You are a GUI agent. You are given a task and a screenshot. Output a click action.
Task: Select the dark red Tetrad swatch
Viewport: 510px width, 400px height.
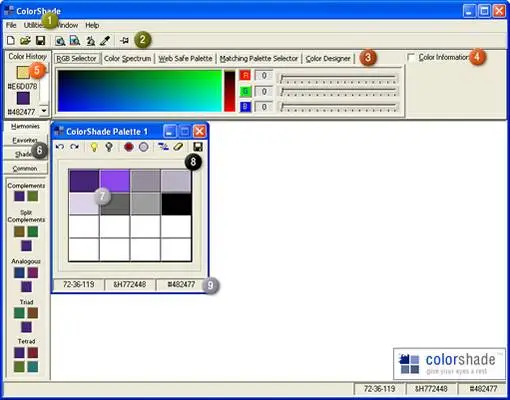33,353
